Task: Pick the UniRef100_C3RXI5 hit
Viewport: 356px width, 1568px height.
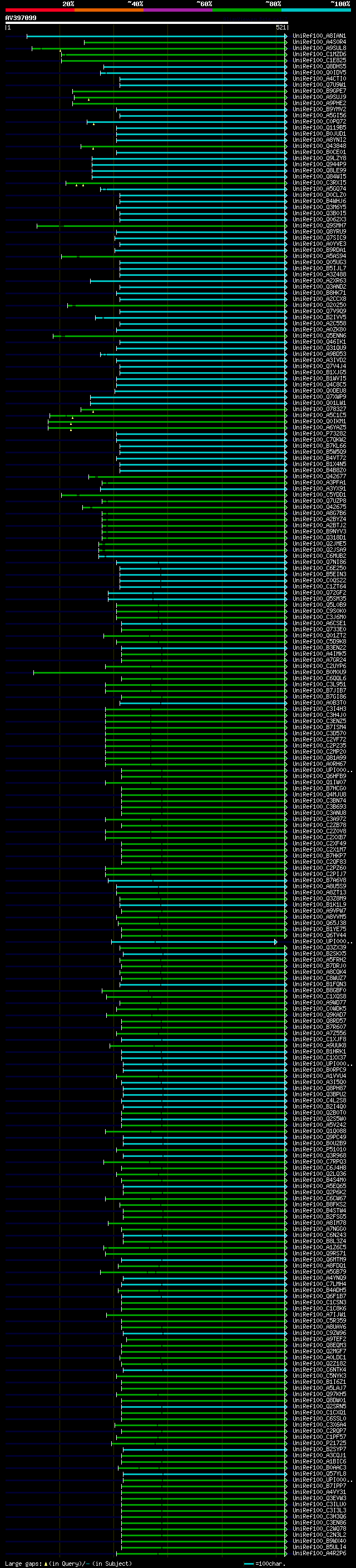Action: pos(319,182)
